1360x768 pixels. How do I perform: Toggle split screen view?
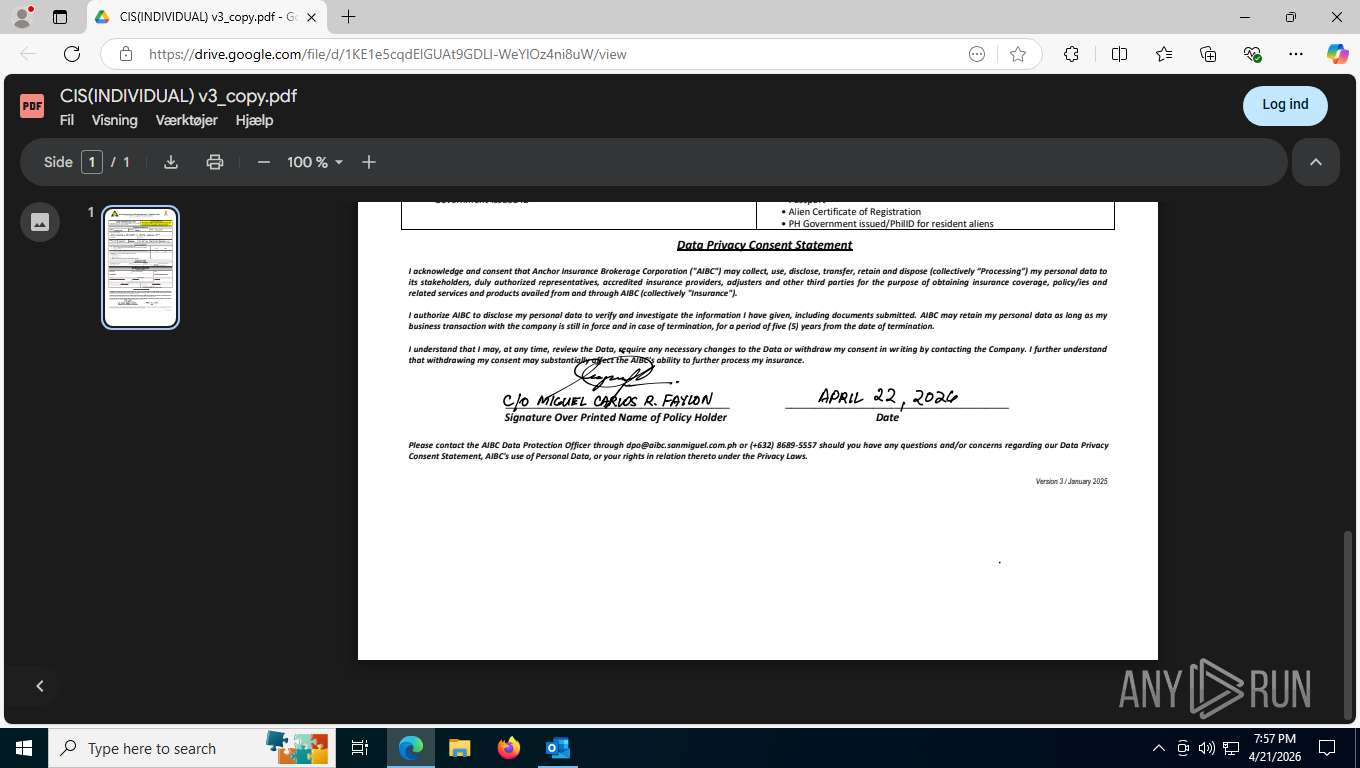[x=1120, y=54]
